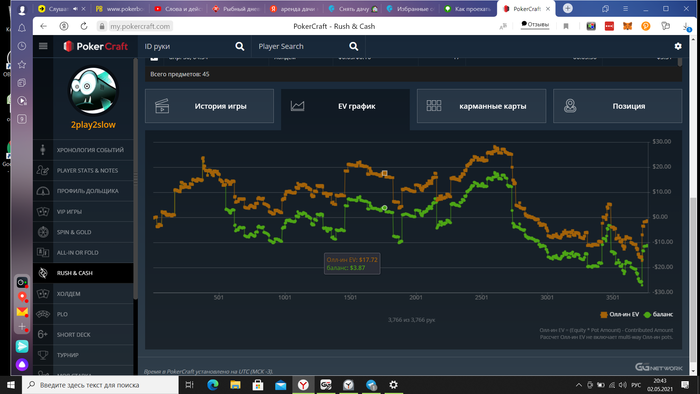This screenshot has width=700, height=394.
Task: Open Alice assistant purple icon
Action: [x=22, y=365]
